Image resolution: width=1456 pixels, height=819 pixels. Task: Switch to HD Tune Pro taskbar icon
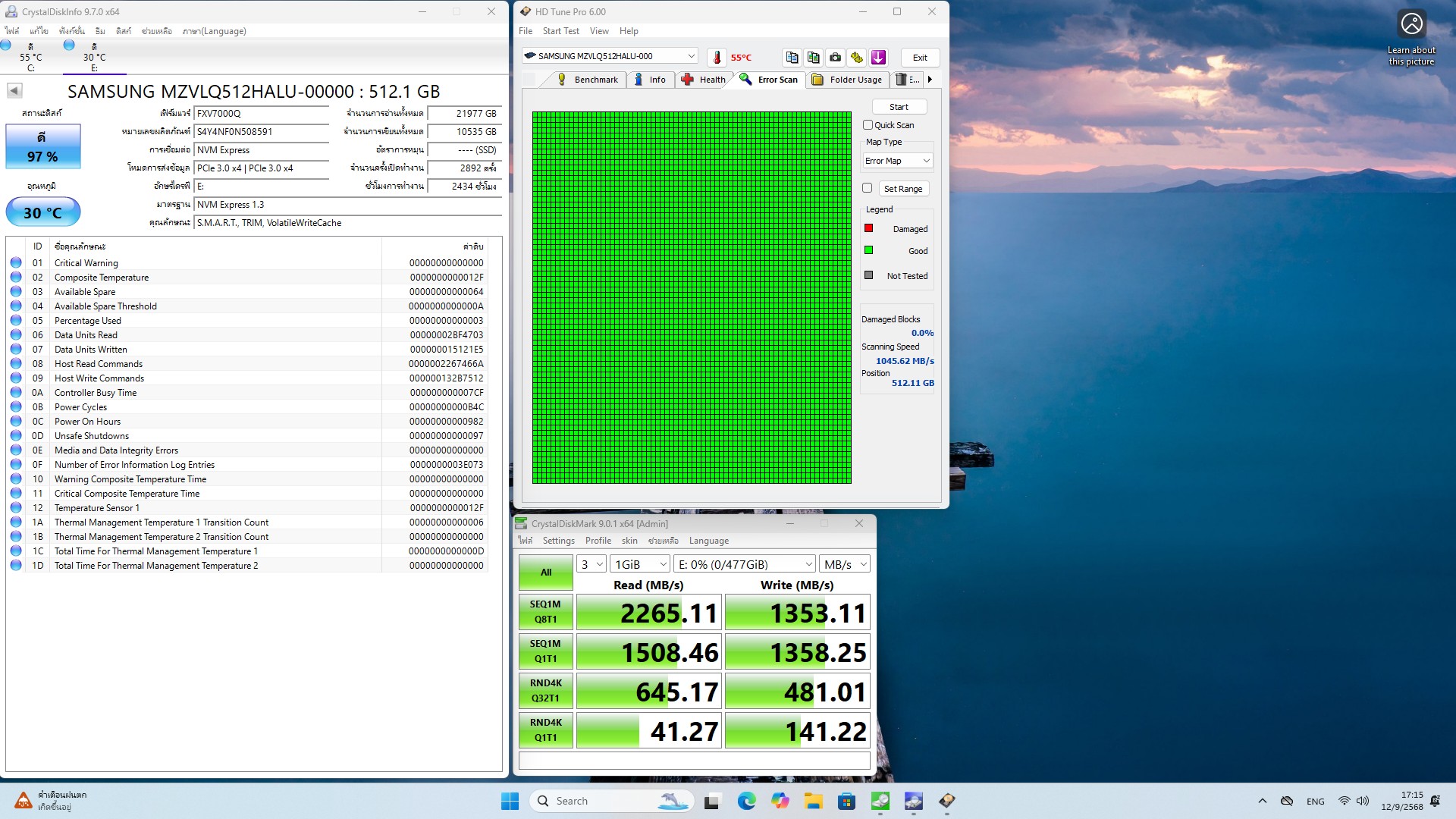pos(946,801)
